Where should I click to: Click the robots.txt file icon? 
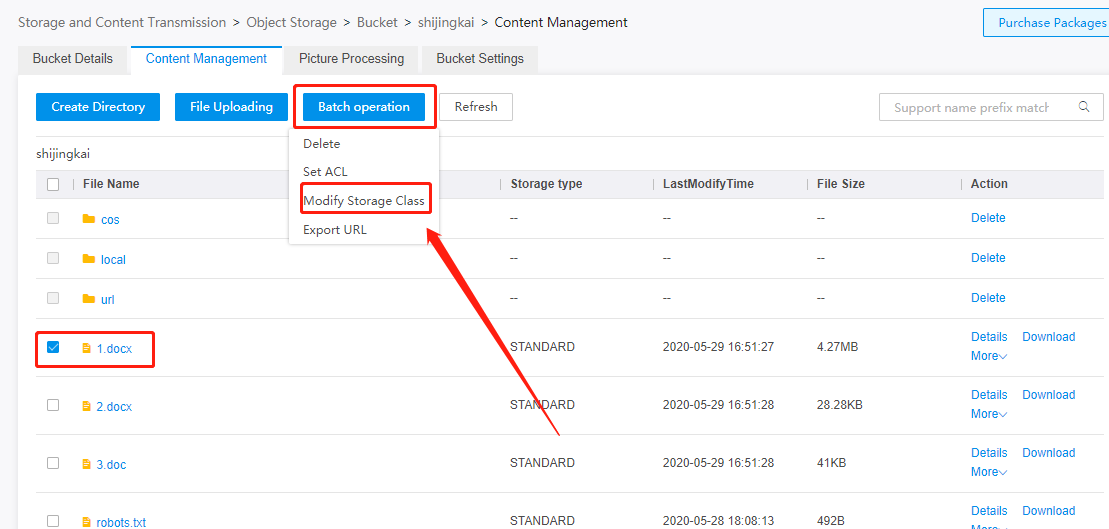(x=86, y=523)
